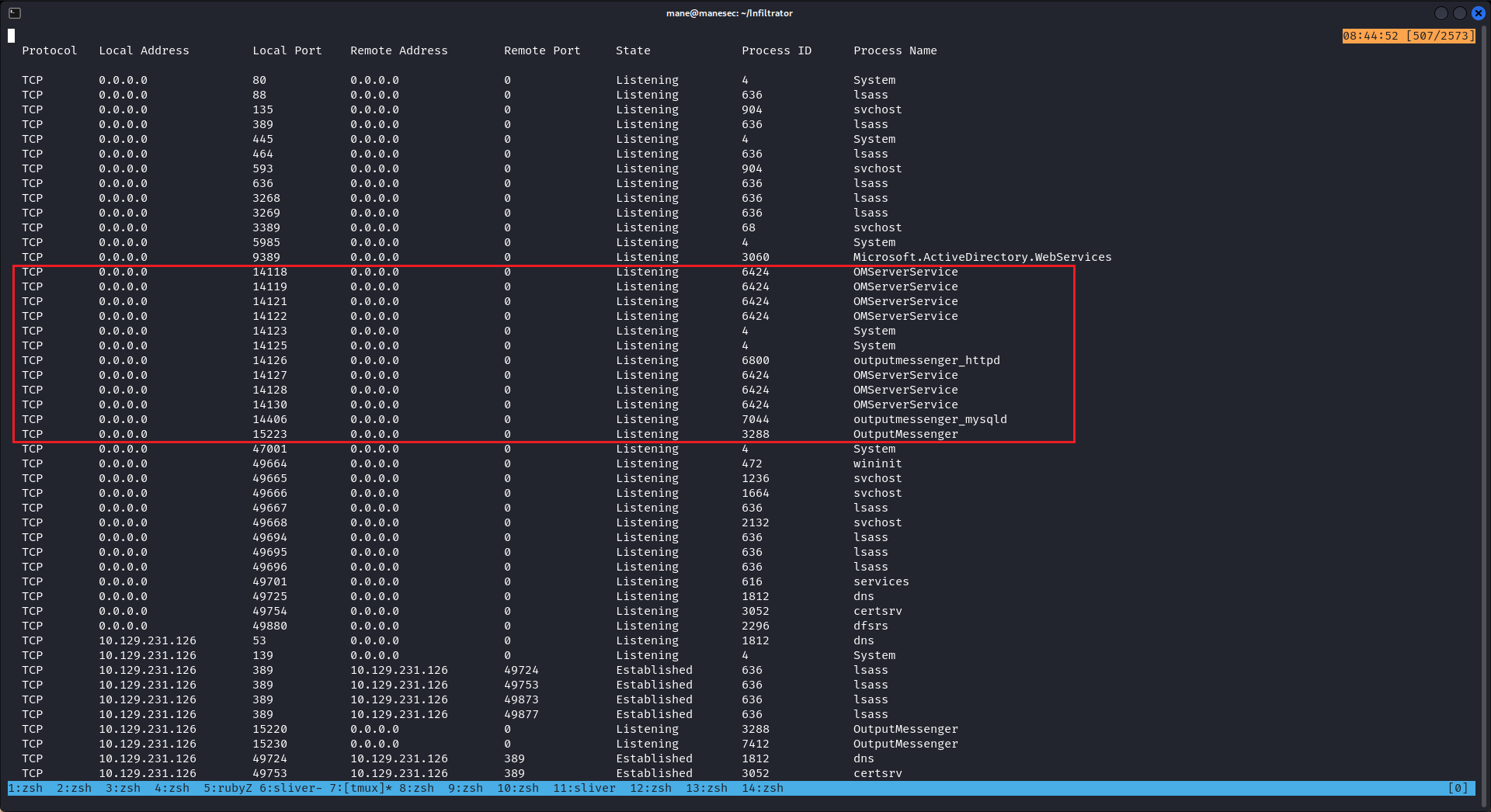Screen dimensions: 1491x812
Task: Switch to tmux window 5:rubyZ
Action: 228,788
